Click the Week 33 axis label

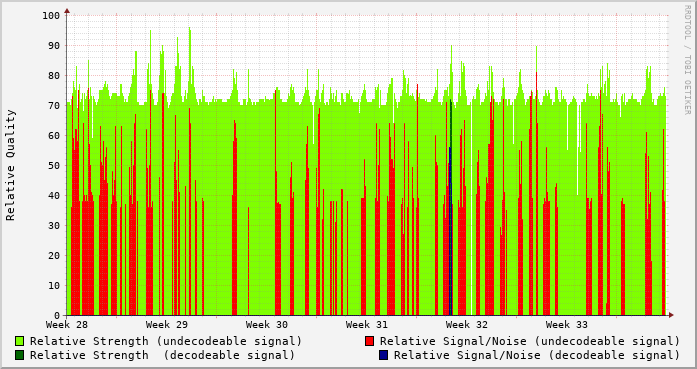point(567,325)
